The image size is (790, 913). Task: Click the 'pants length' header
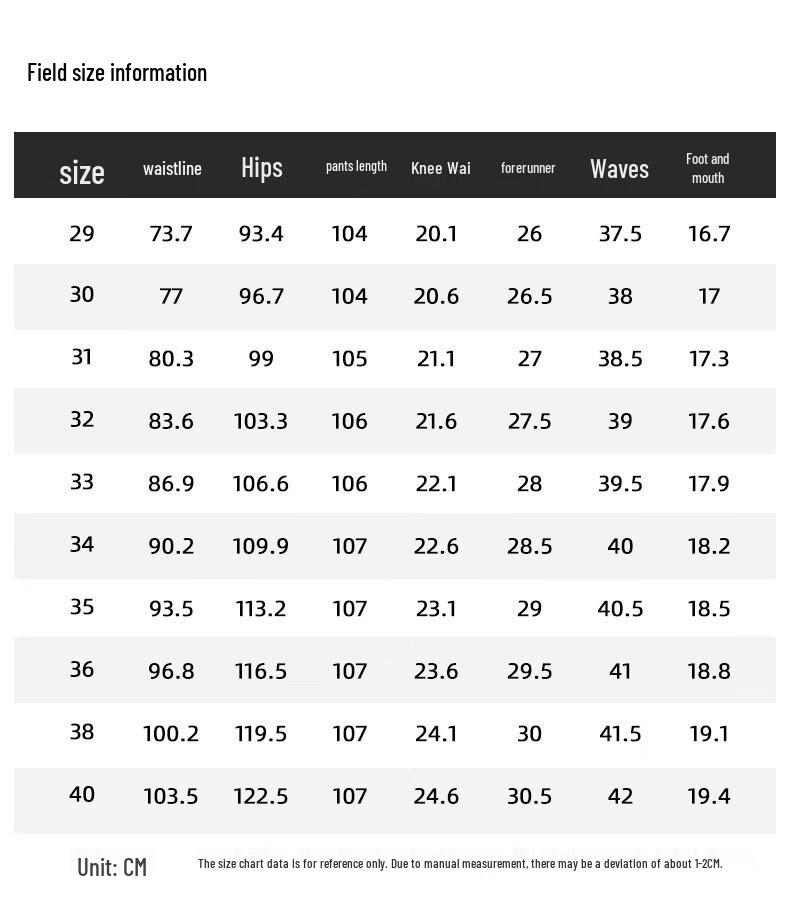356,166
